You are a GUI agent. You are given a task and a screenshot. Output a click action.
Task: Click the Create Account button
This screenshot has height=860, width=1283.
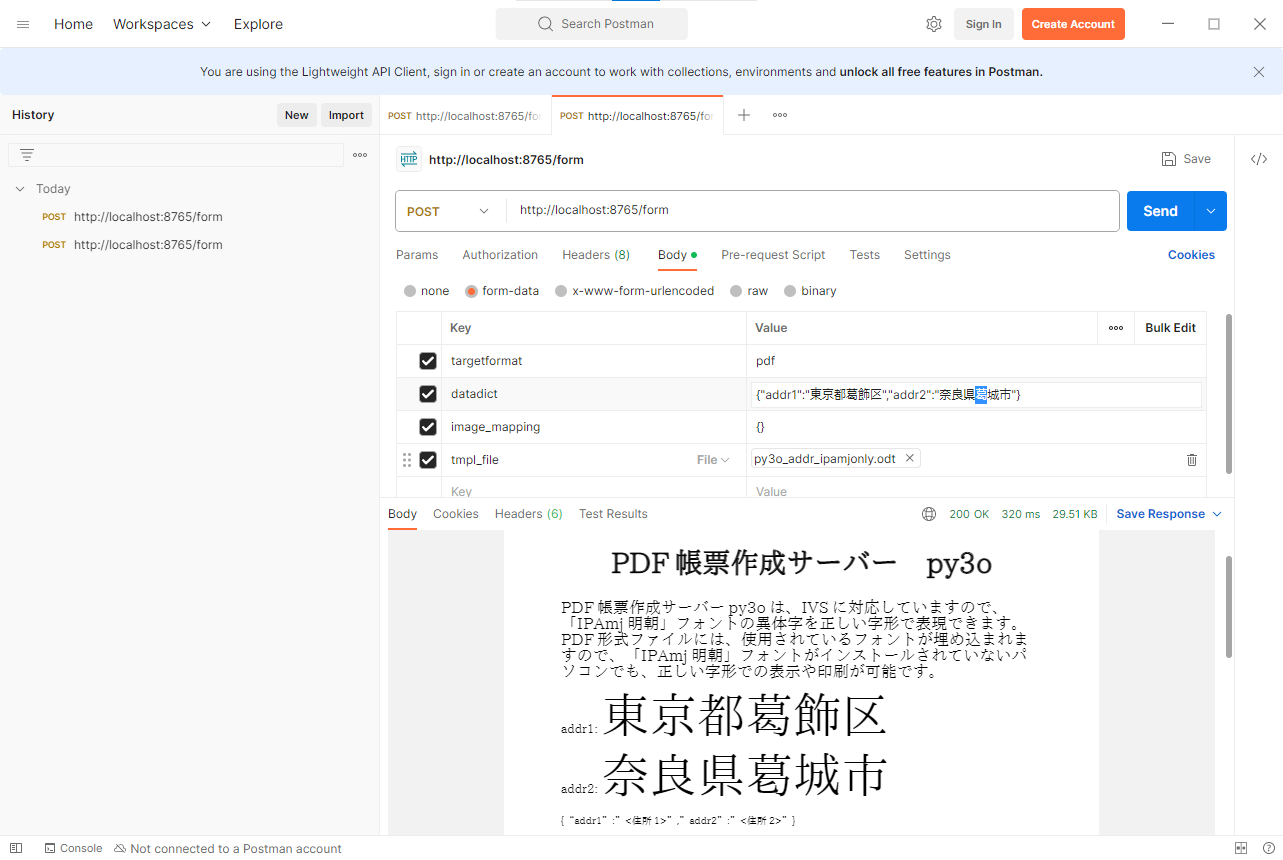1073,24
